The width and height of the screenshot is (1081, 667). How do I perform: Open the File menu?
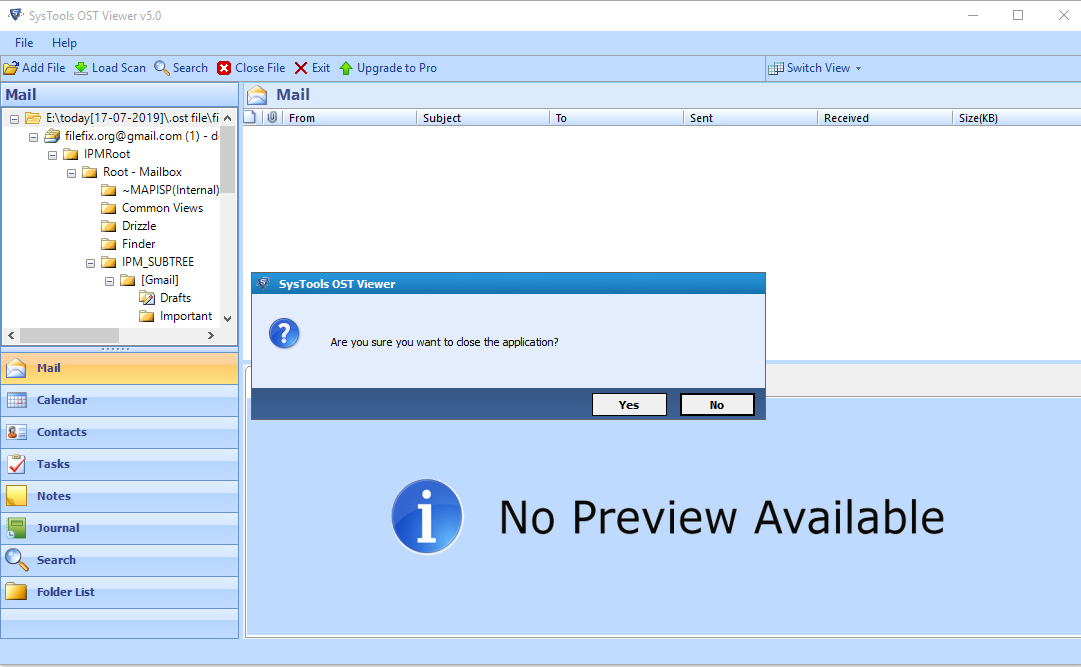tap(24, 43)
